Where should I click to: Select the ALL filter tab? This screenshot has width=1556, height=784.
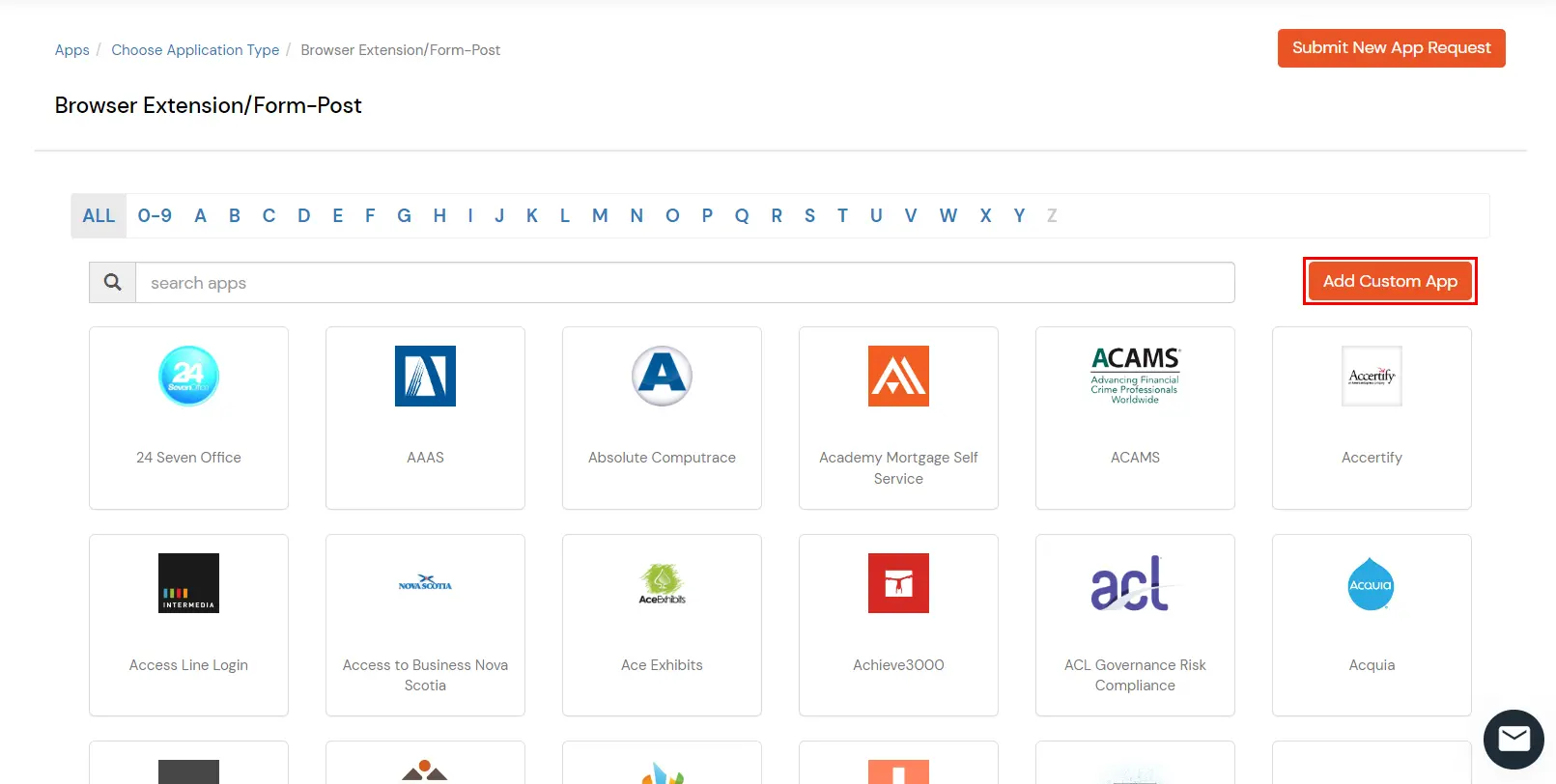tap(99, 215)
